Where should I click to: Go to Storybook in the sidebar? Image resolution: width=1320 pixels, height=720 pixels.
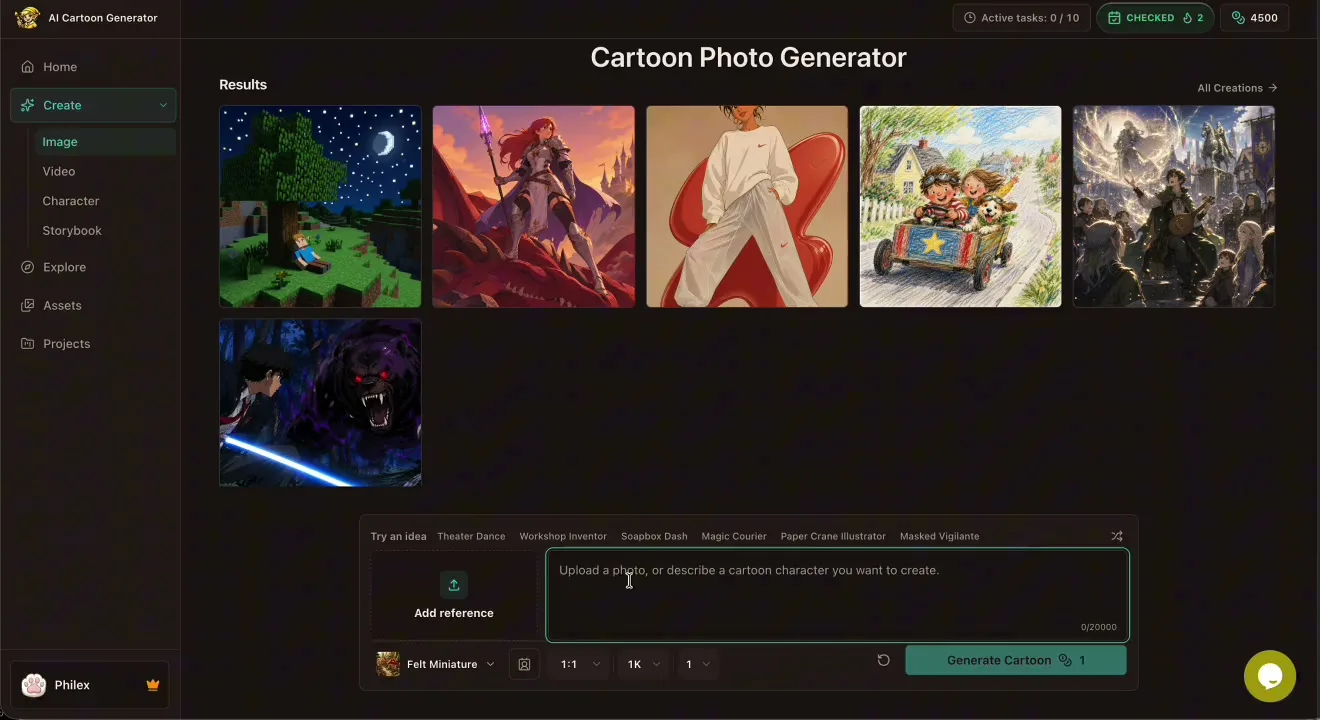[x=72, y=230]
